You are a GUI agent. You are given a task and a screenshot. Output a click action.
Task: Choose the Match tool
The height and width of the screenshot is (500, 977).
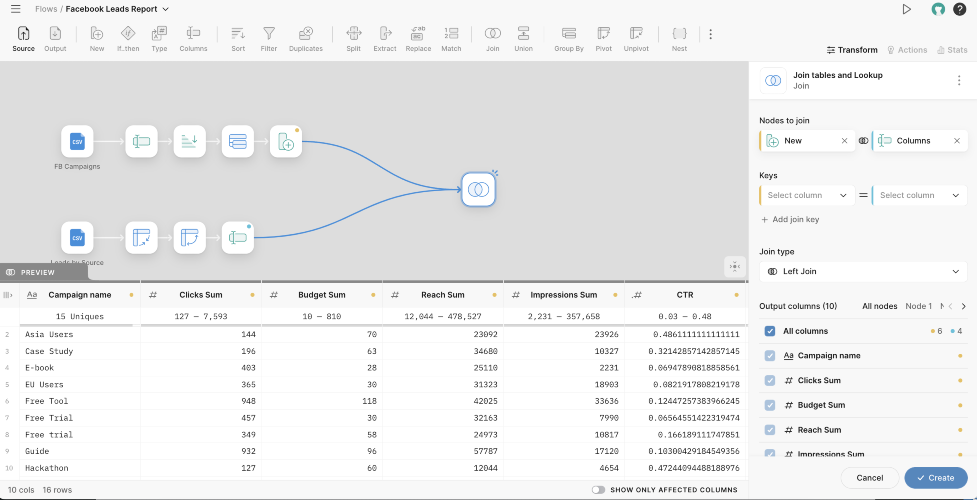pyautogui.click(x=452, y=39)
